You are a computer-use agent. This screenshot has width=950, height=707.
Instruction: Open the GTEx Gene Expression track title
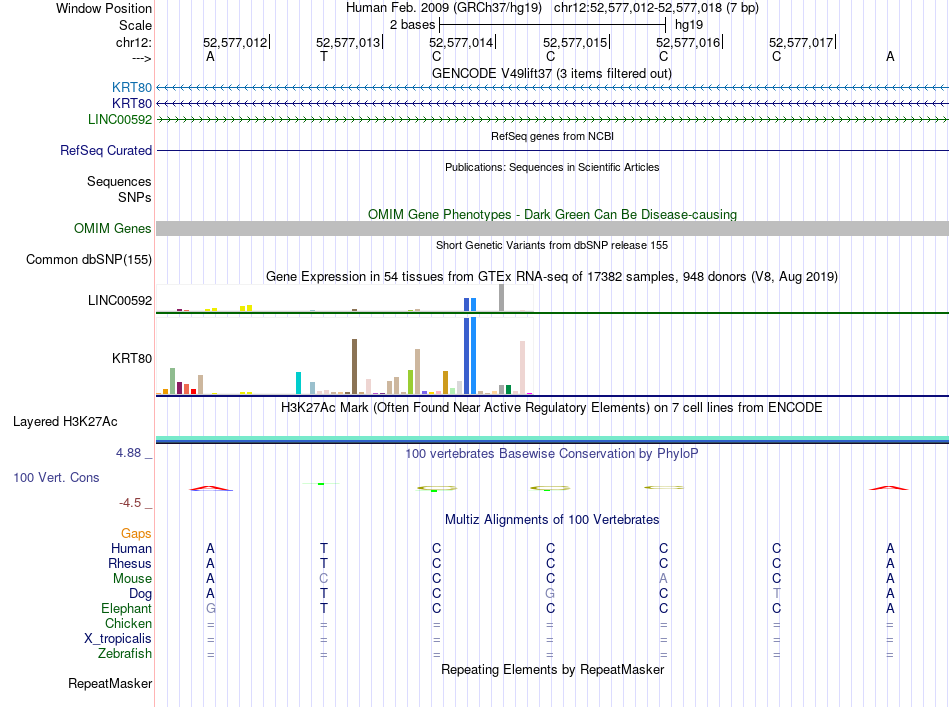[x=552, y=276]
